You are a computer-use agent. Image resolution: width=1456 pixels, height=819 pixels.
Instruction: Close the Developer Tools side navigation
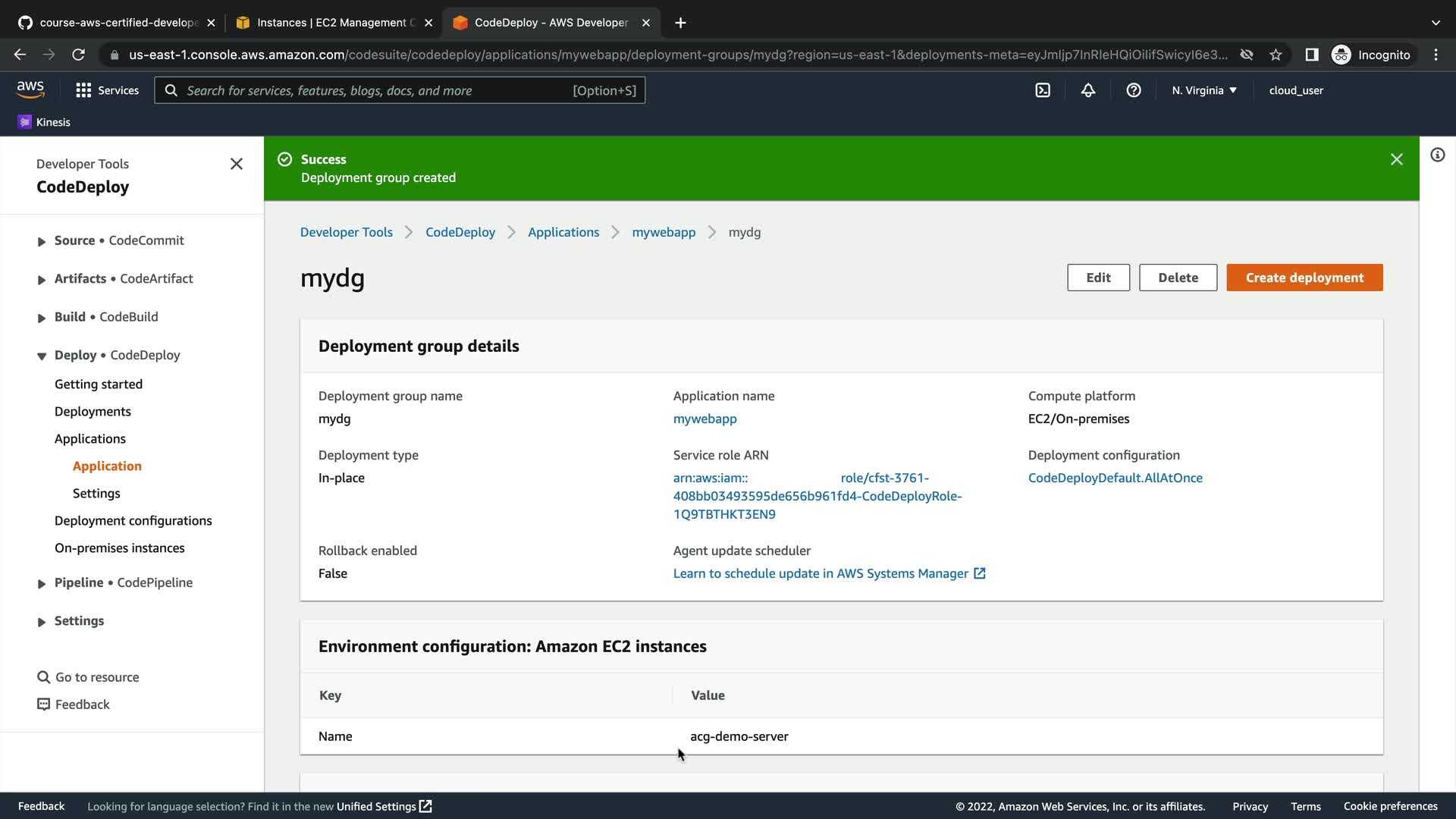236,164
